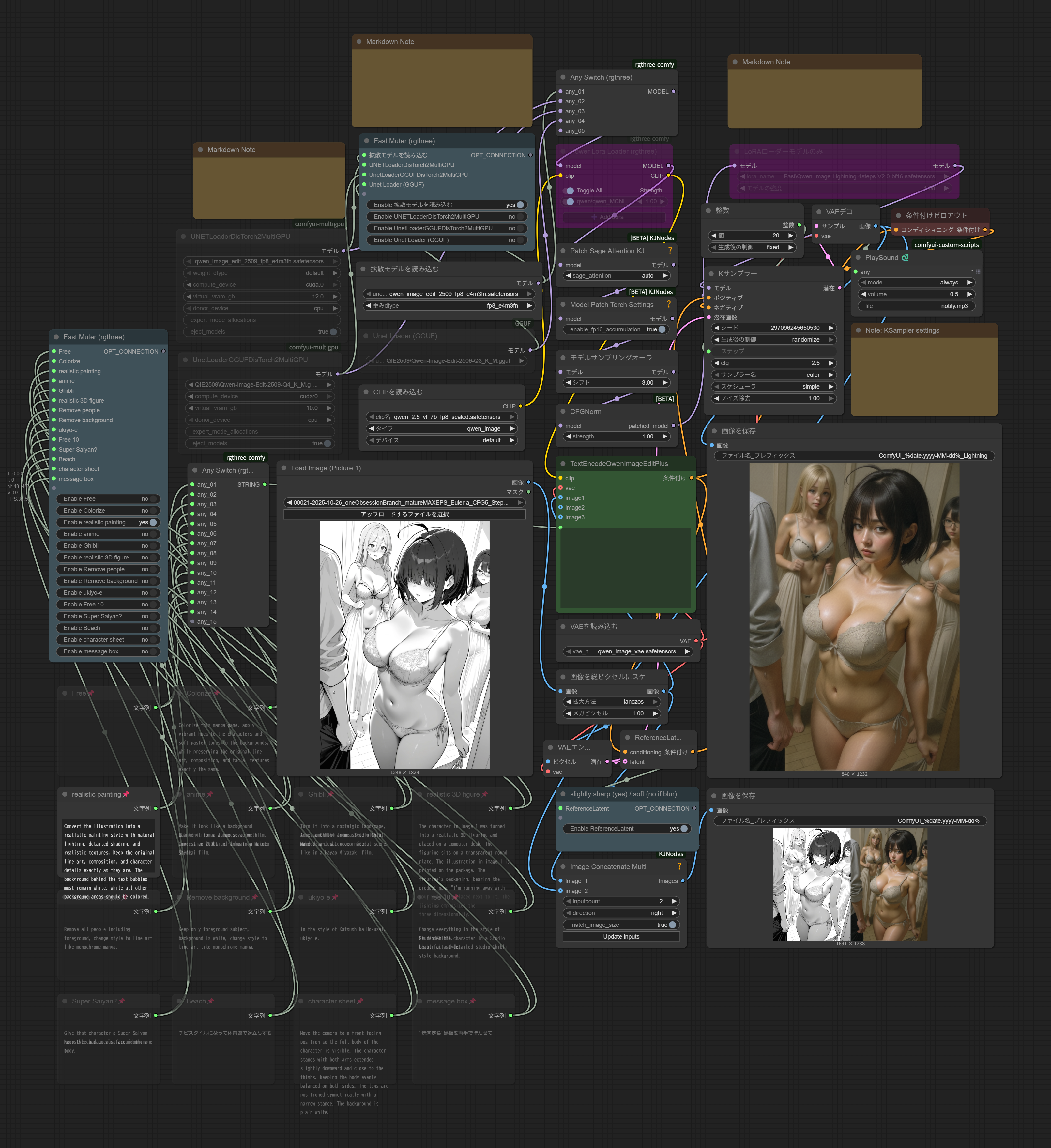Image resolution: width=1051 pixels, height=1148 pixels.
Task: Click help icon on Image Concatenate Multi node
Action: point(679,866)
